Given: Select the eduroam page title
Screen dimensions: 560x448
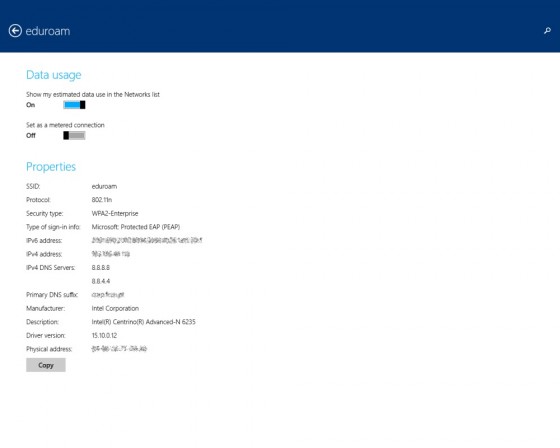Looking at the screenshot, I should click(x=48, y=31).
